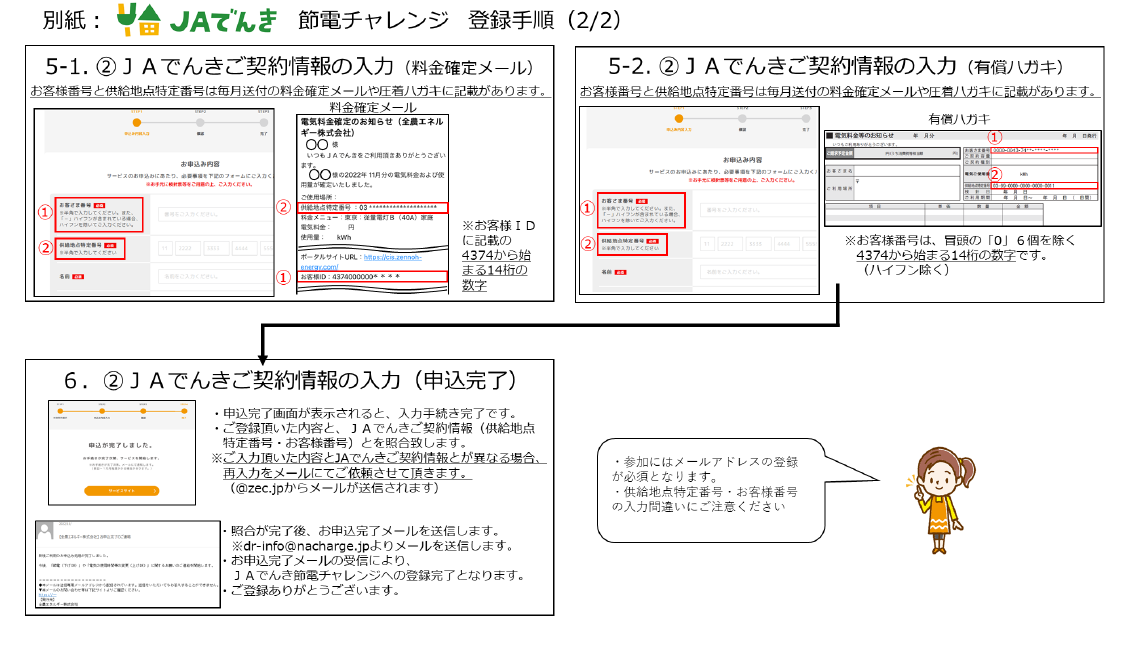
Task: Click the 有償ハガキ postcard sample image
Action: 961,178
